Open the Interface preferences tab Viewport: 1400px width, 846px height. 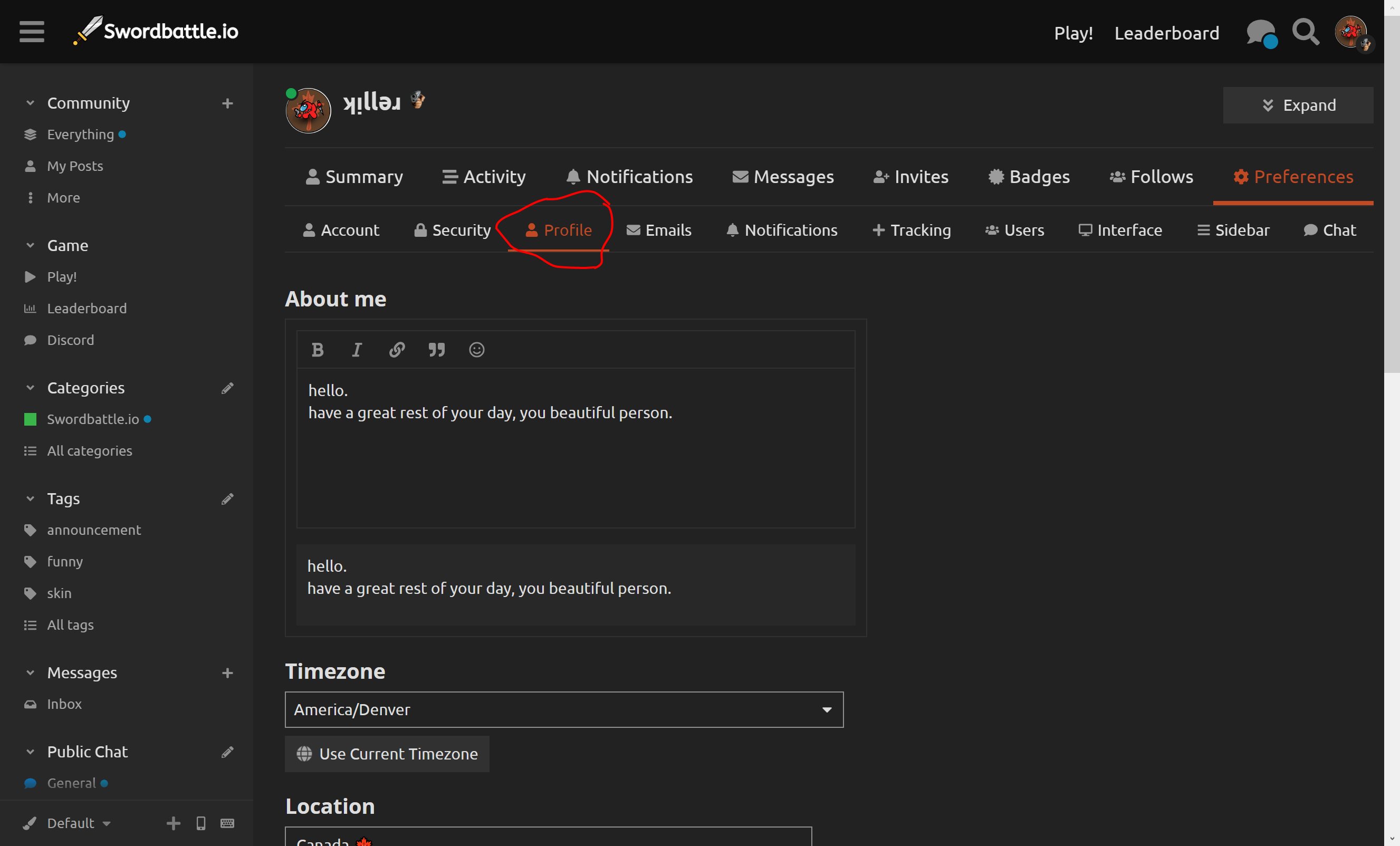(1120, 230)
